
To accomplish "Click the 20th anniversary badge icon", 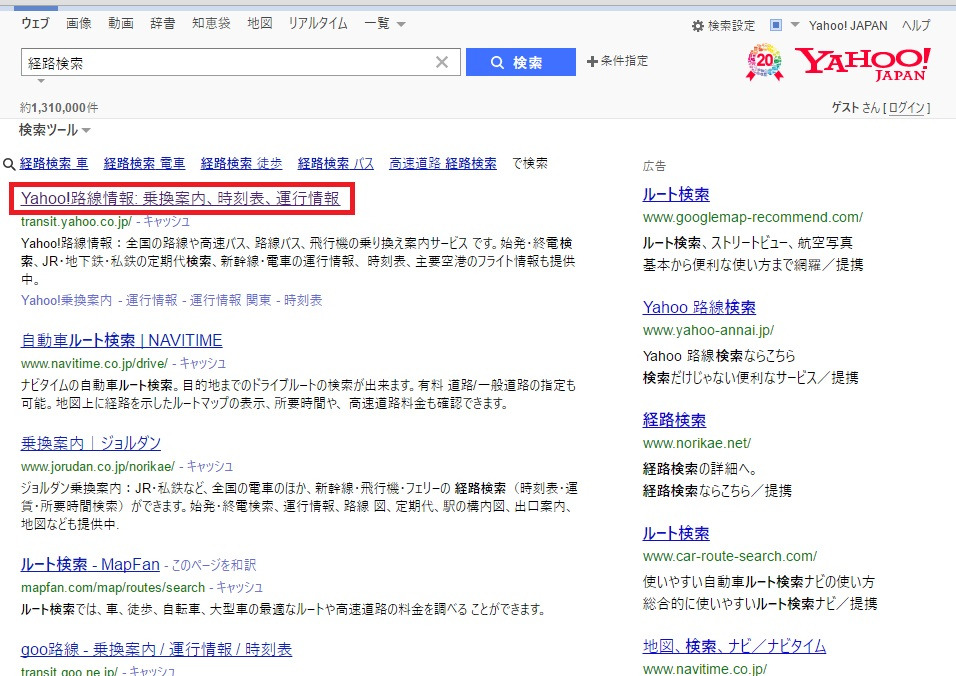I will (763, 62).
